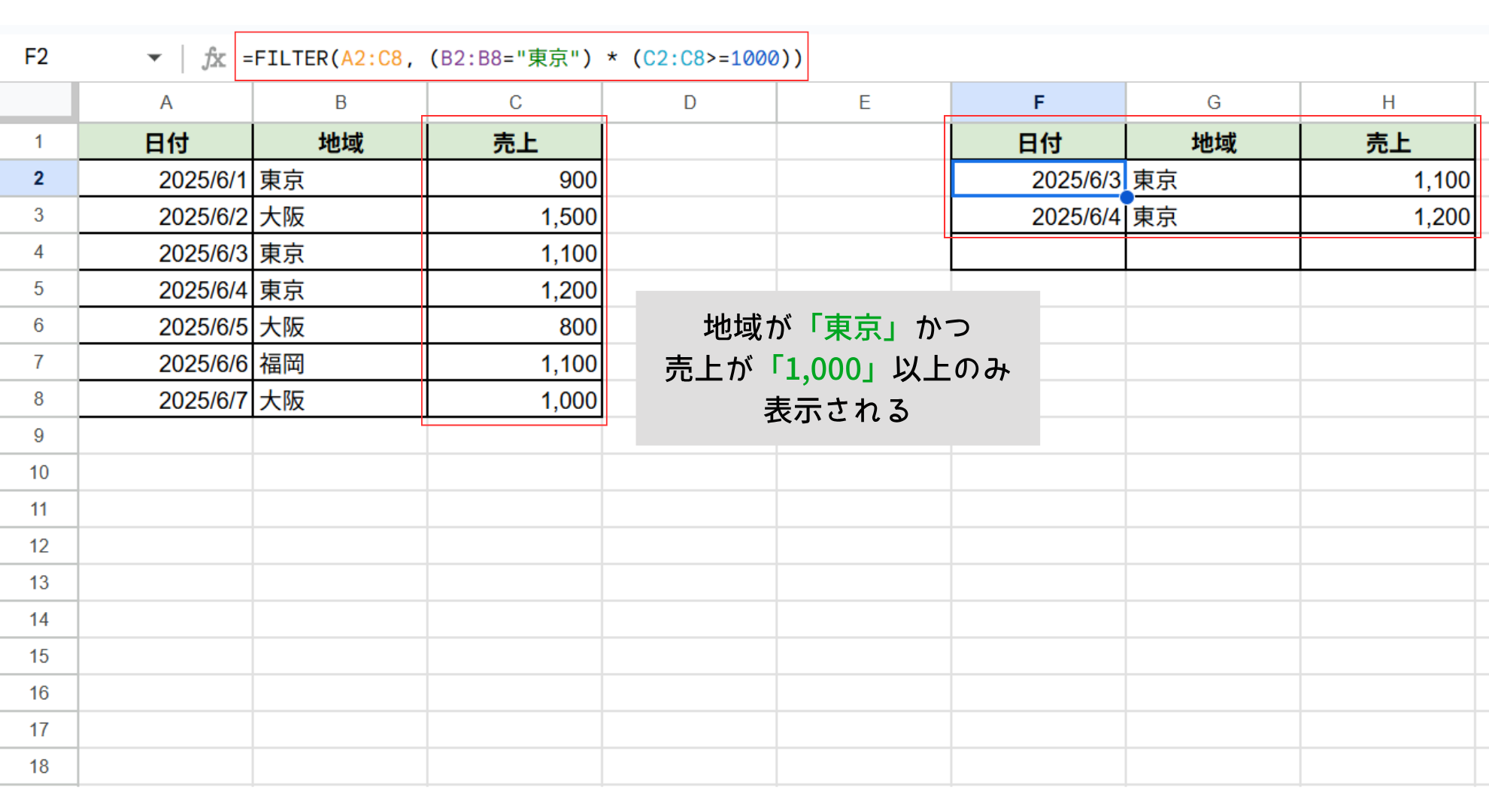
Task: Select column A header
Action: [x=166, y=102]
